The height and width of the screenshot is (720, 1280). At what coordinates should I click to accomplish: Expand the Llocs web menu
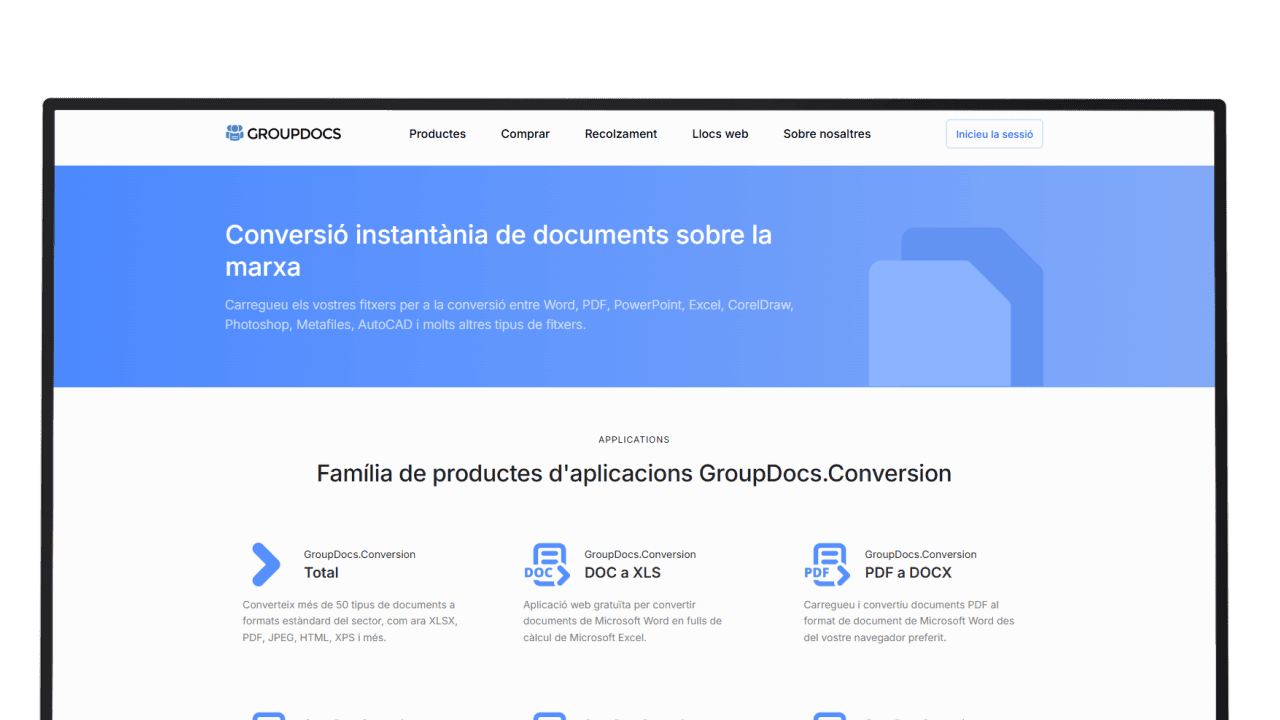pyautogui.click(x=720, y=134)
